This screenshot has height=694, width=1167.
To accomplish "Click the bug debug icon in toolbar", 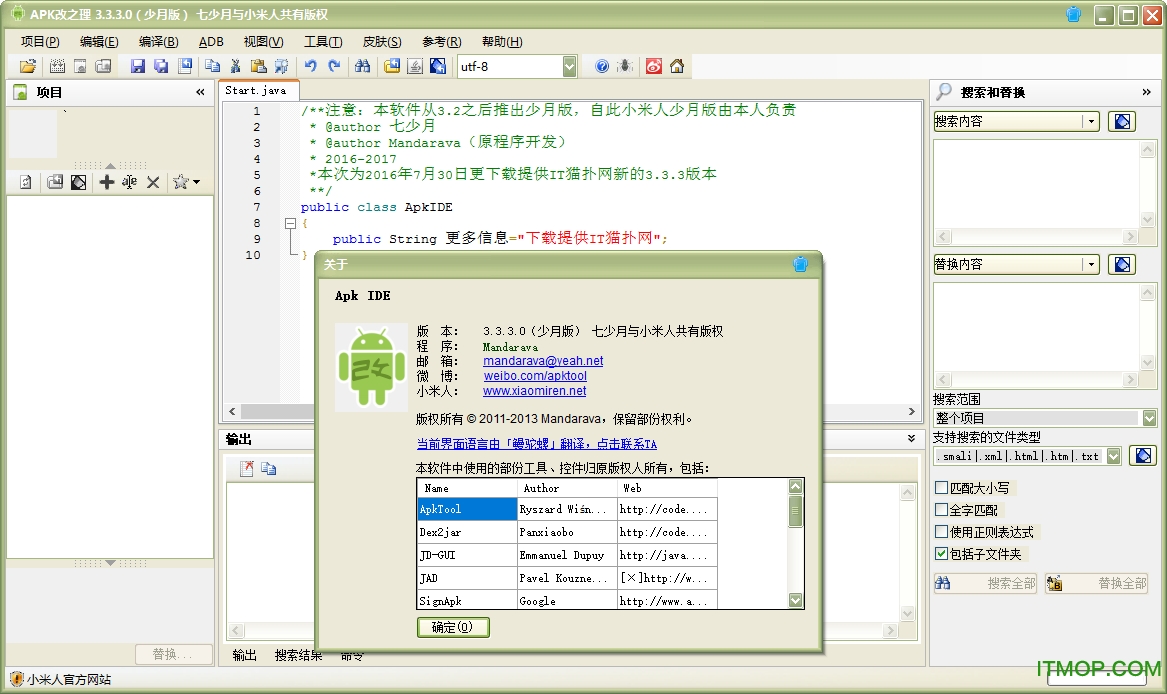I will (624, 66).
